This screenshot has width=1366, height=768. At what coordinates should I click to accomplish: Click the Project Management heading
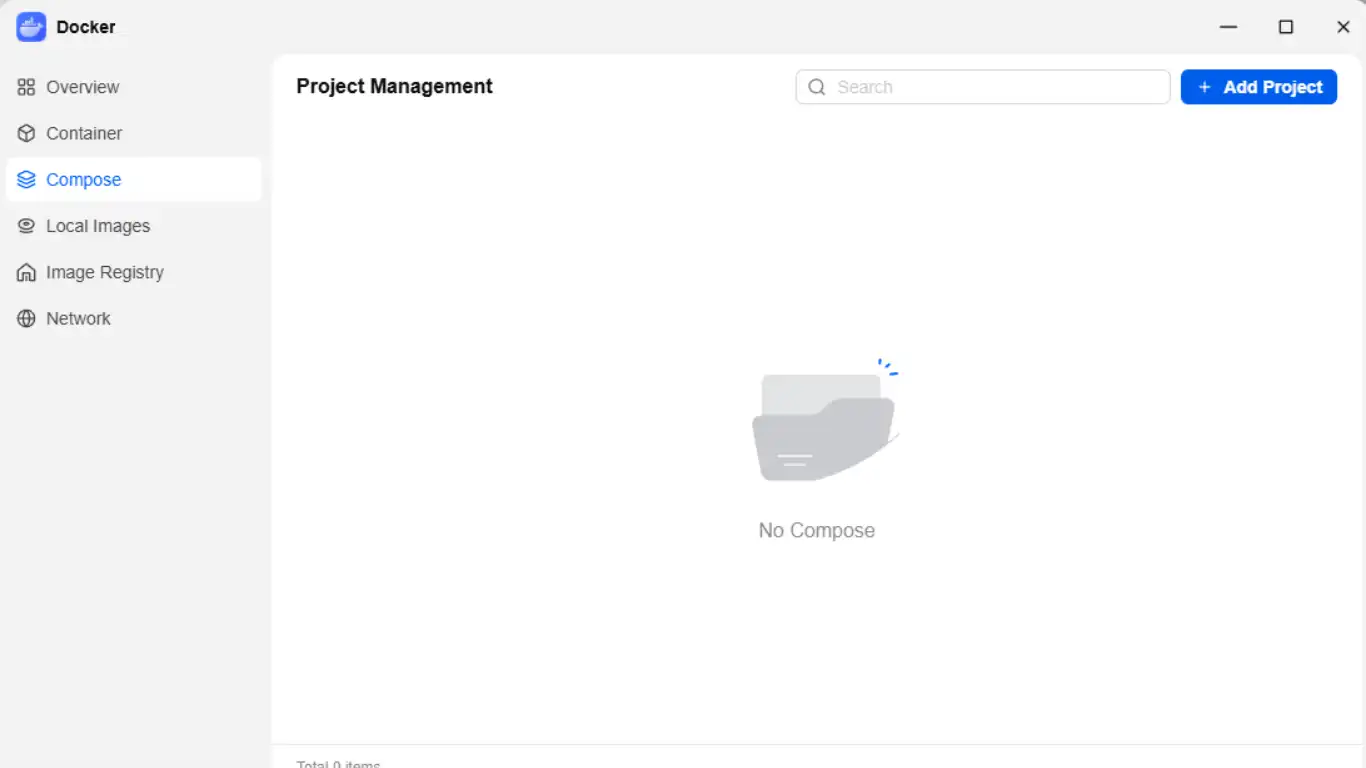point(394,87)
